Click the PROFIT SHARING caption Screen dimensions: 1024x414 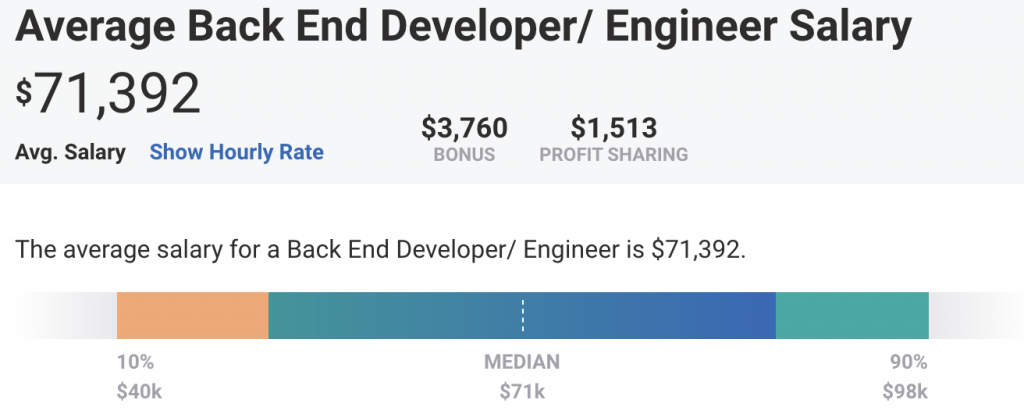click(x=613, y=155)
